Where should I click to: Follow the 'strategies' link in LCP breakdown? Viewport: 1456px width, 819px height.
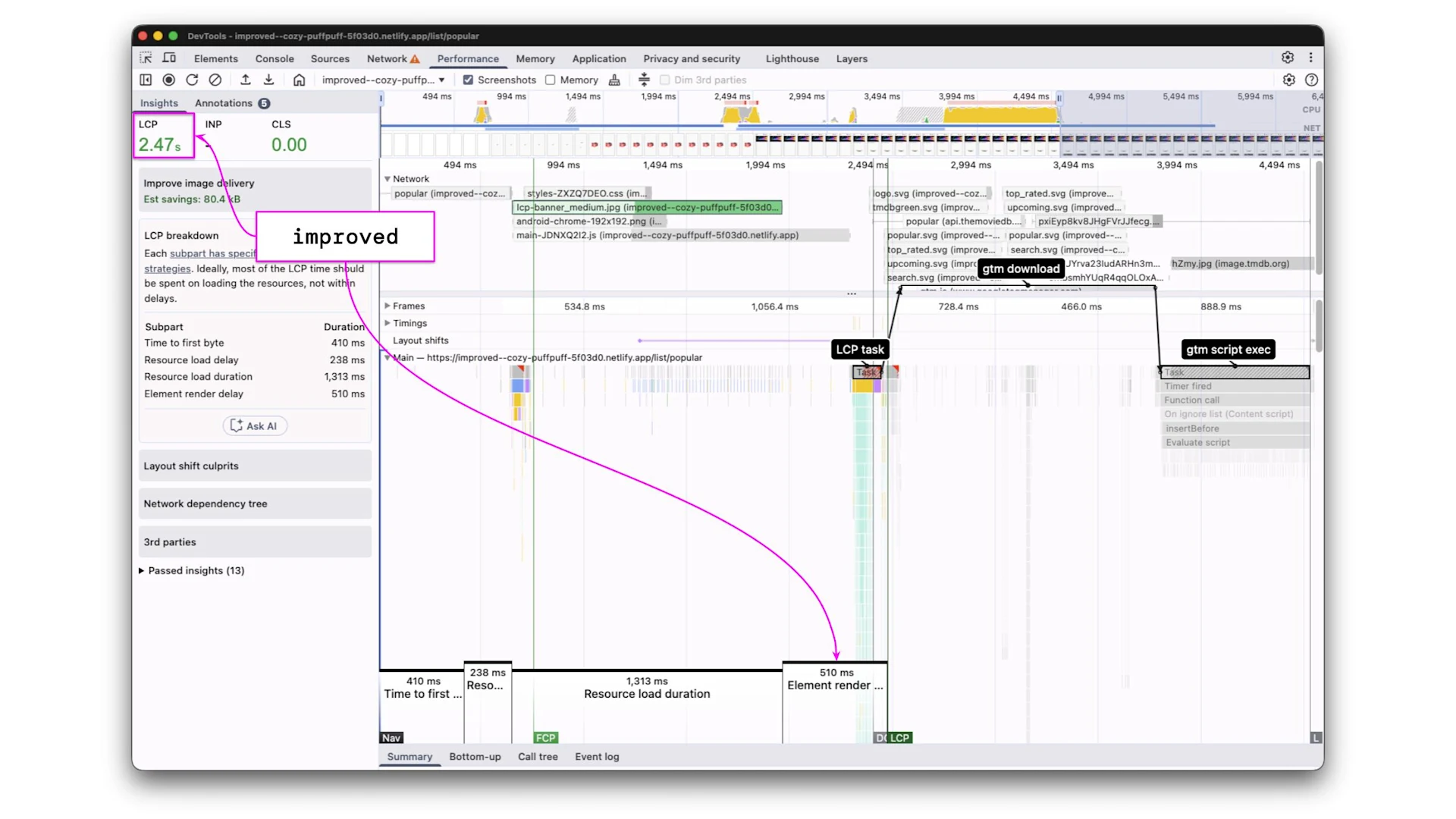(168, 268)
